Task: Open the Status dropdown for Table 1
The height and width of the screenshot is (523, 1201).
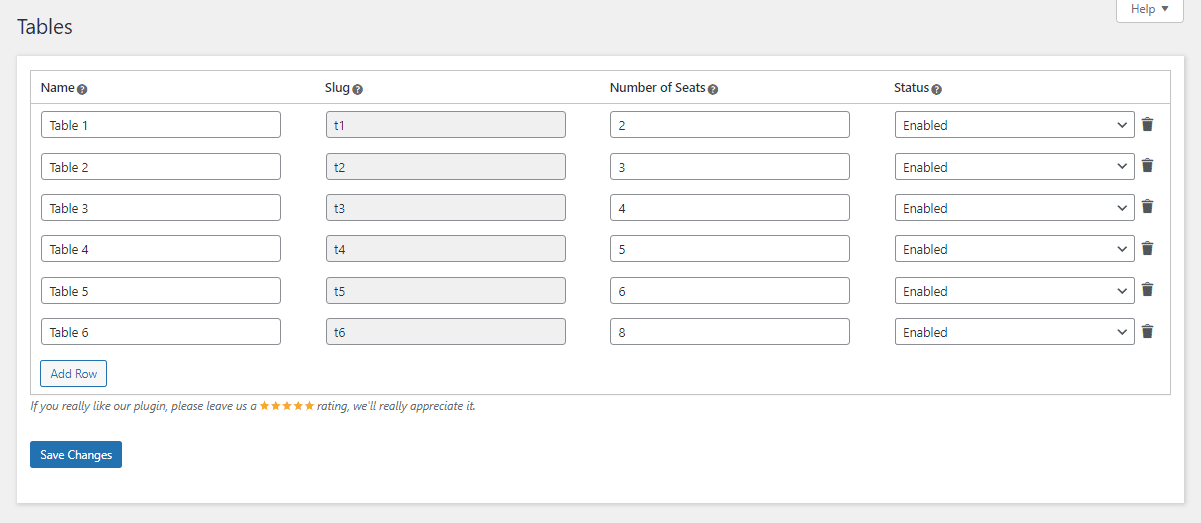Action: pos(1014,125)
